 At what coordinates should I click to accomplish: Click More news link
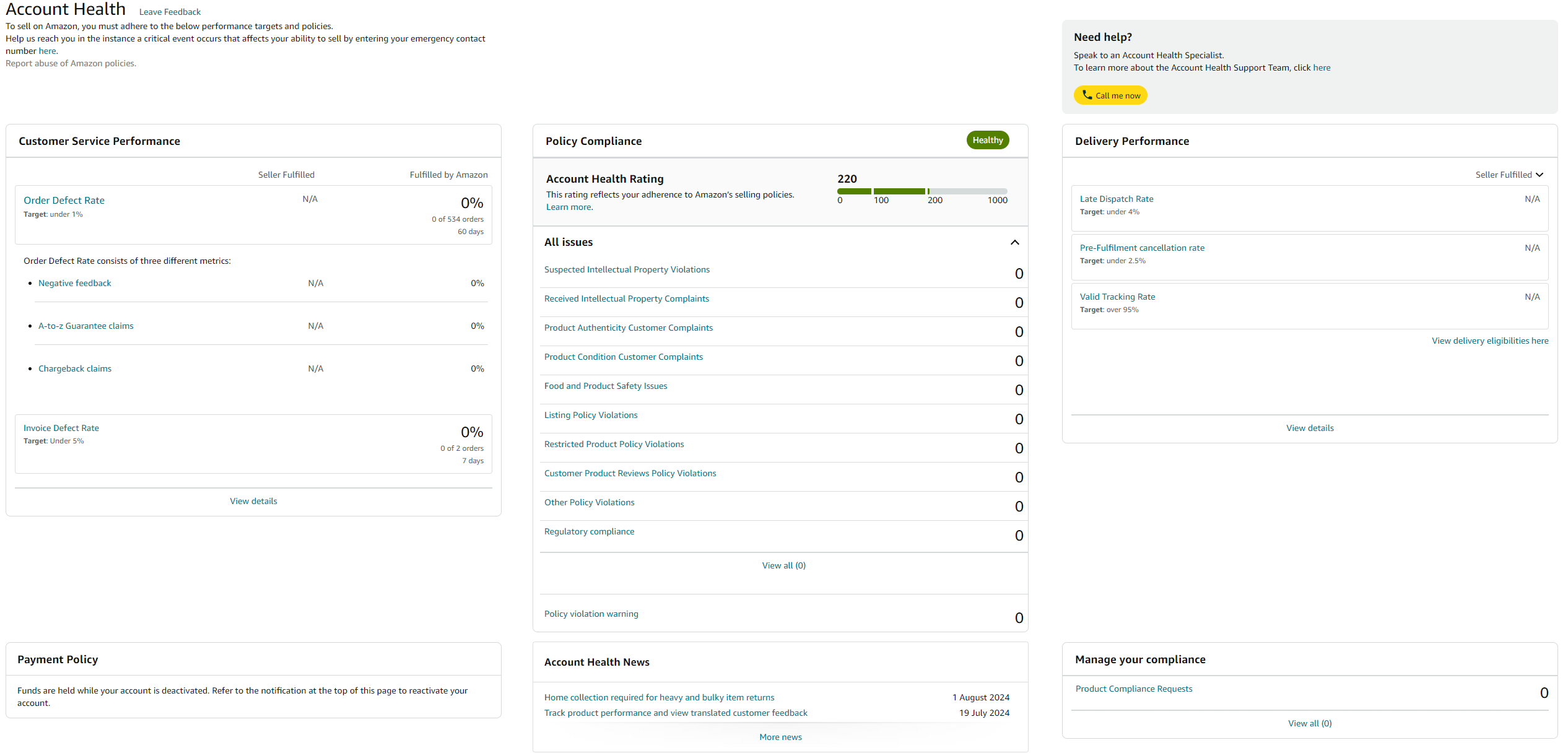pos(780,737)
